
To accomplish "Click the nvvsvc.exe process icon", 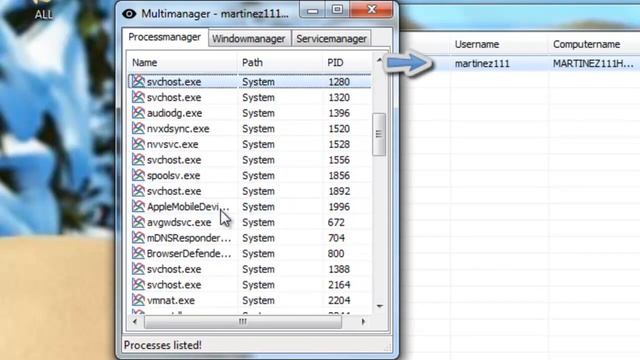I will click(138, 144).
